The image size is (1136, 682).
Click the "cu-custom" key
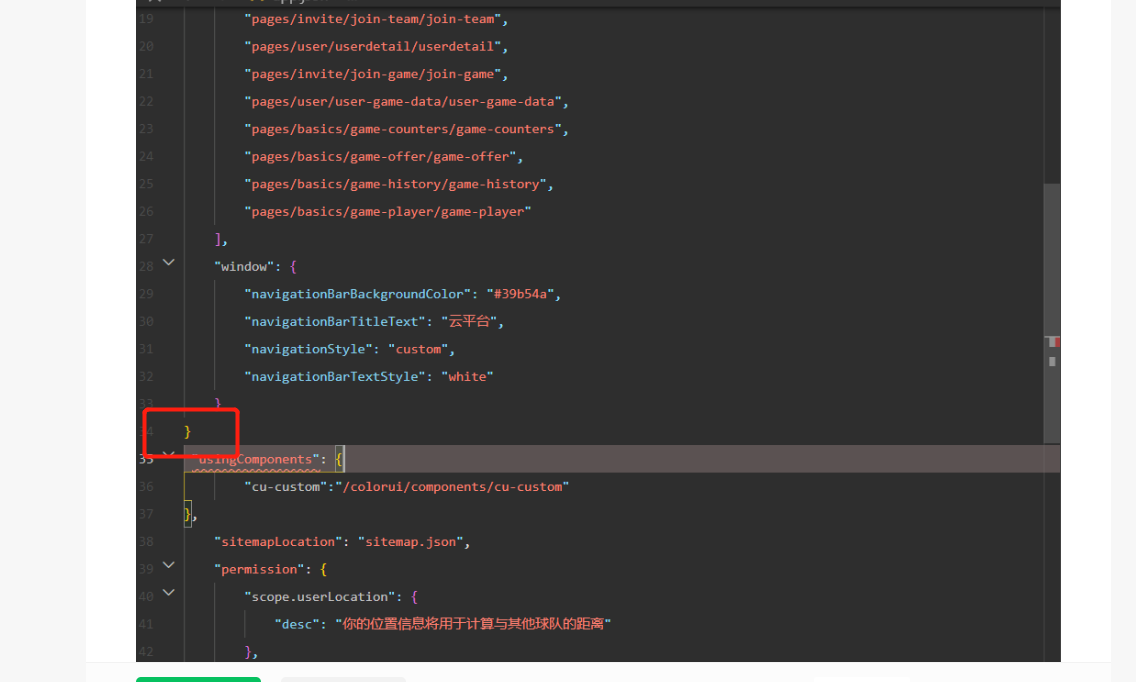[285, 487]
